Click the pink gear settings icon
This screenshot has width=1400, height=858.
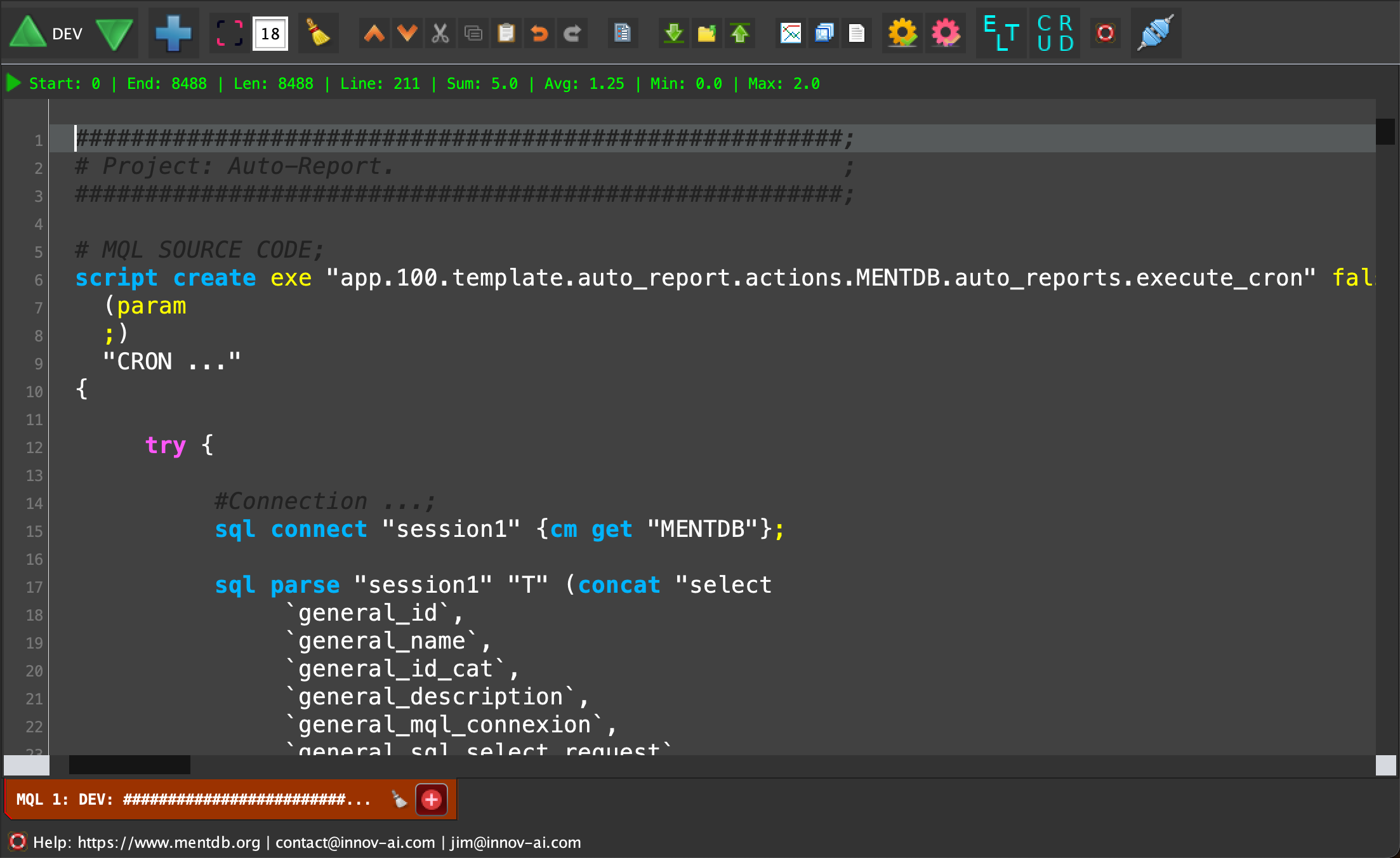point(946,33)
